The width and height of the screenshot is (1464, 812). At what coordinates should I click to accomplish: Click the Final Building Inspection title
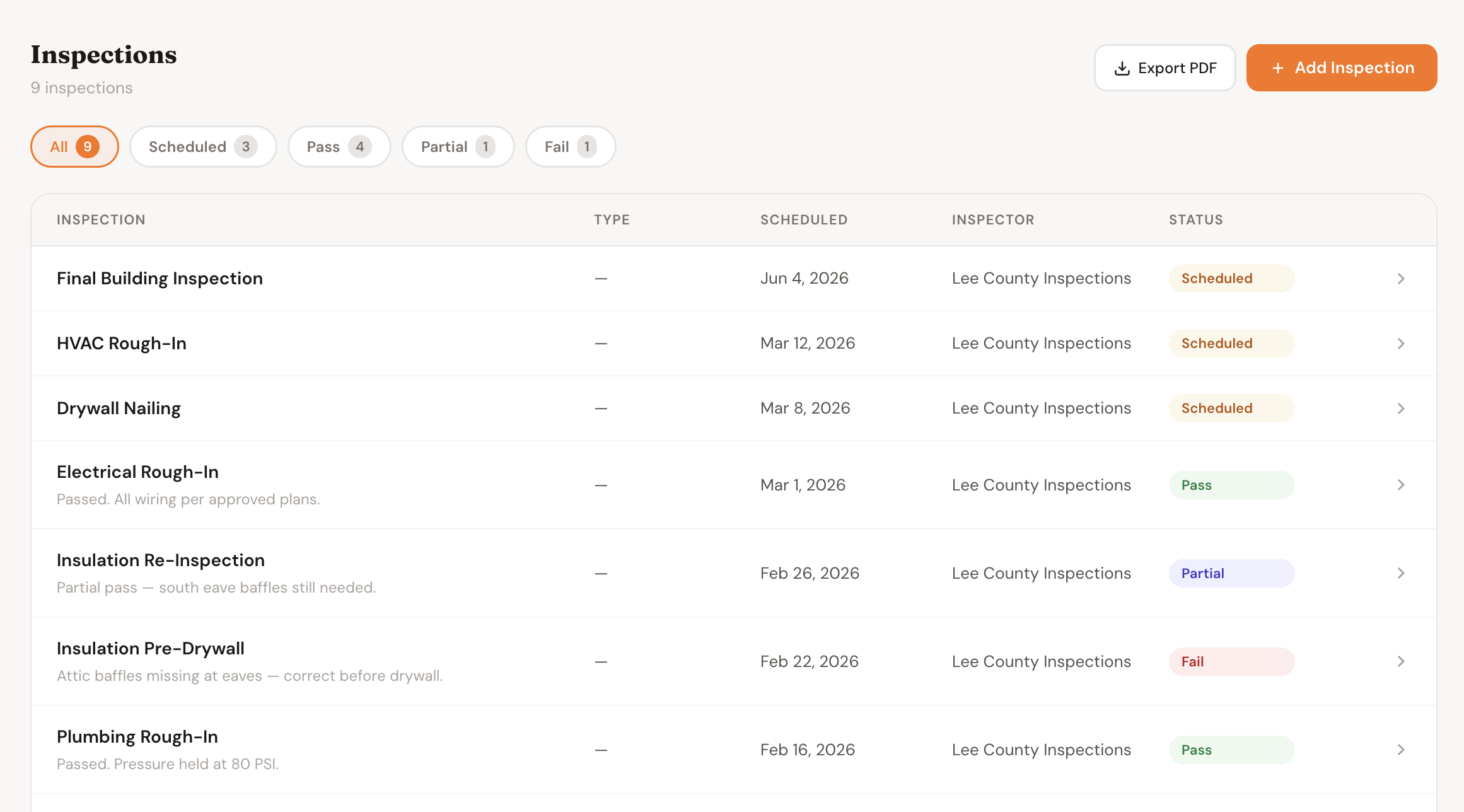click(x=160, y=279)
